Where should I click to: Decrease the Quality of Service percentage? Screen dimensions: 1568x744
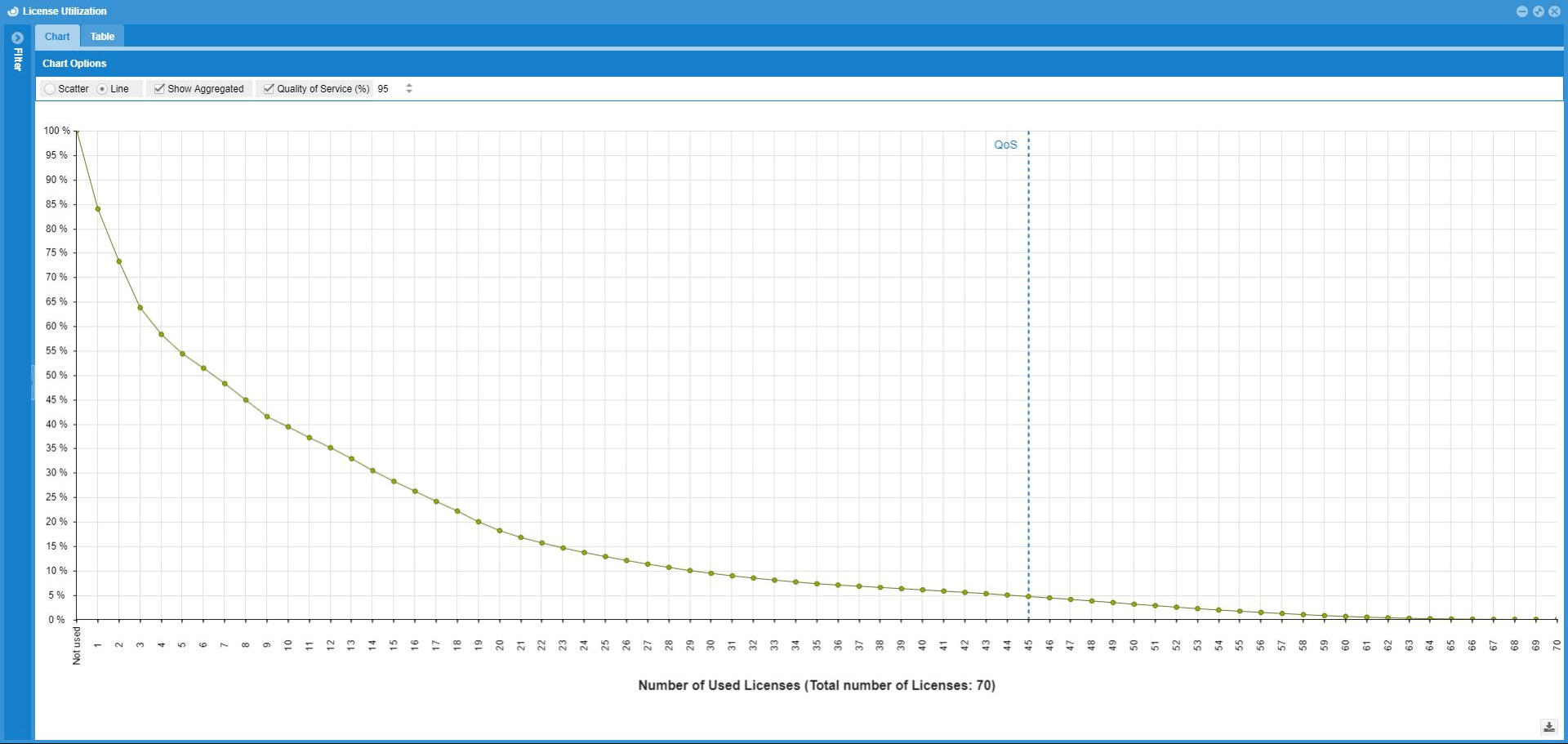pyautogui.click(x=409, y=91)
